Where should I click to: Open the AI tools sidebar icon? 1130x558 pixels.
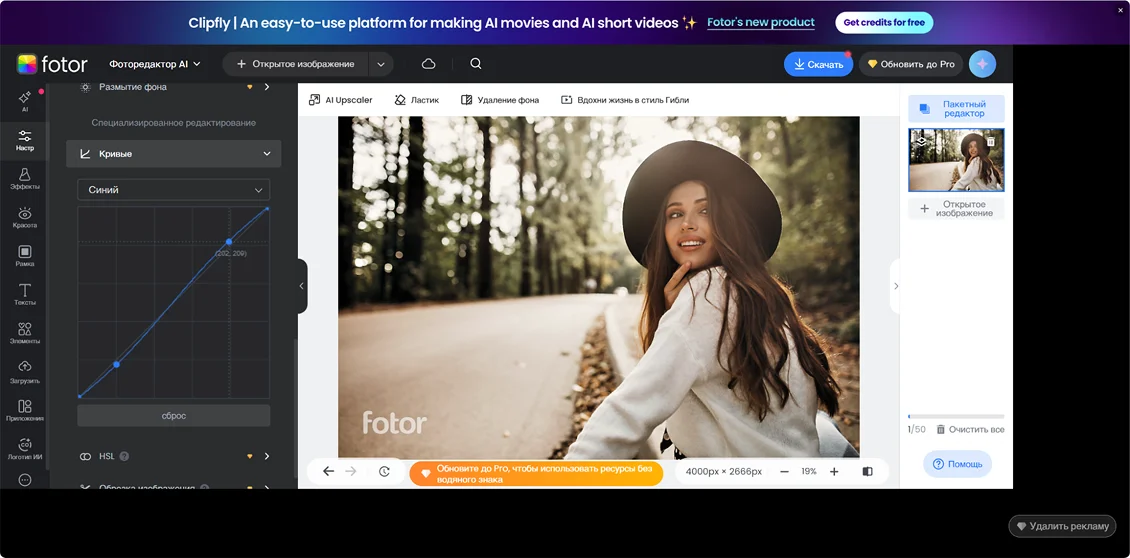click(25, 101)
